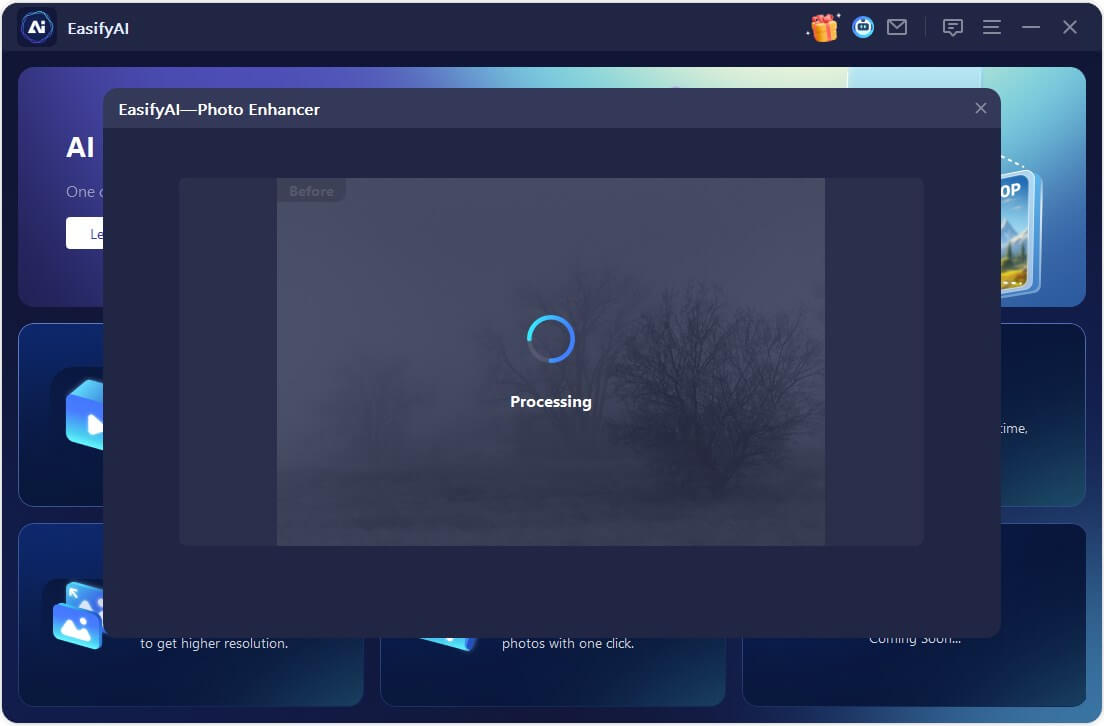Open the mail envelope icon

tap(897, 27)
